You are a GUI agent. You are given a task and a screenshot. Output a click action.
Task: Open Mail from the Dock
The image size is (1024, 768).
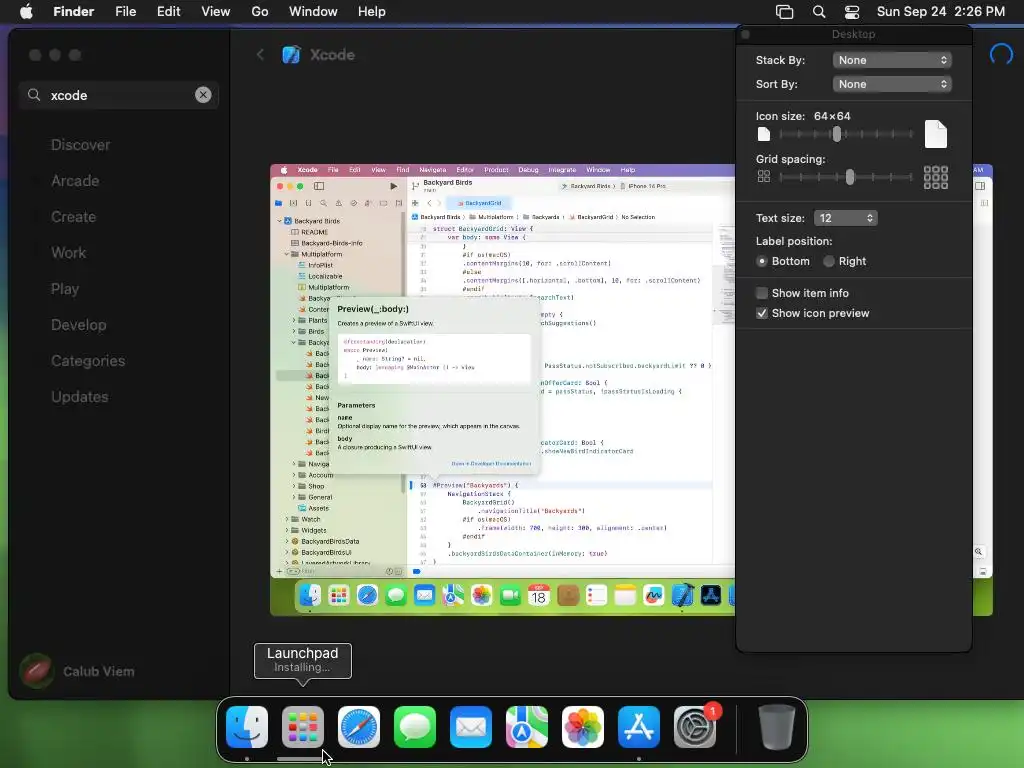coord(471,727)
